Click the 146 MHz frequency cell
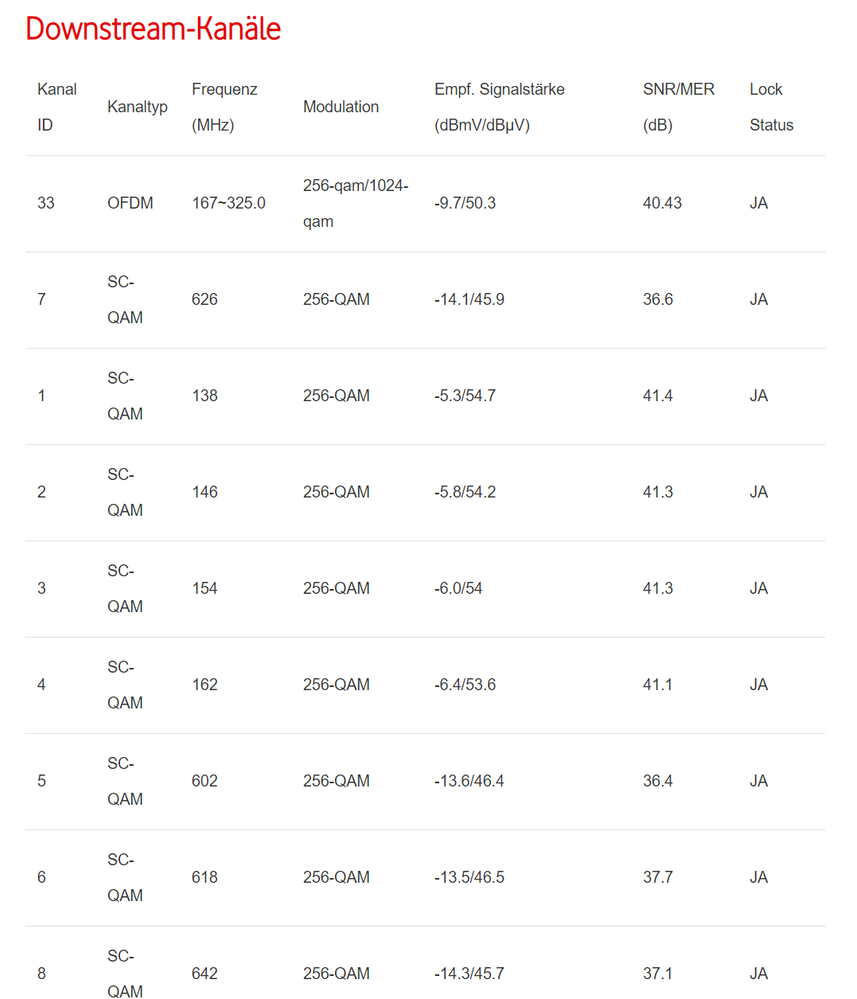This screenshot has height=999, width=857. point(205,492)
